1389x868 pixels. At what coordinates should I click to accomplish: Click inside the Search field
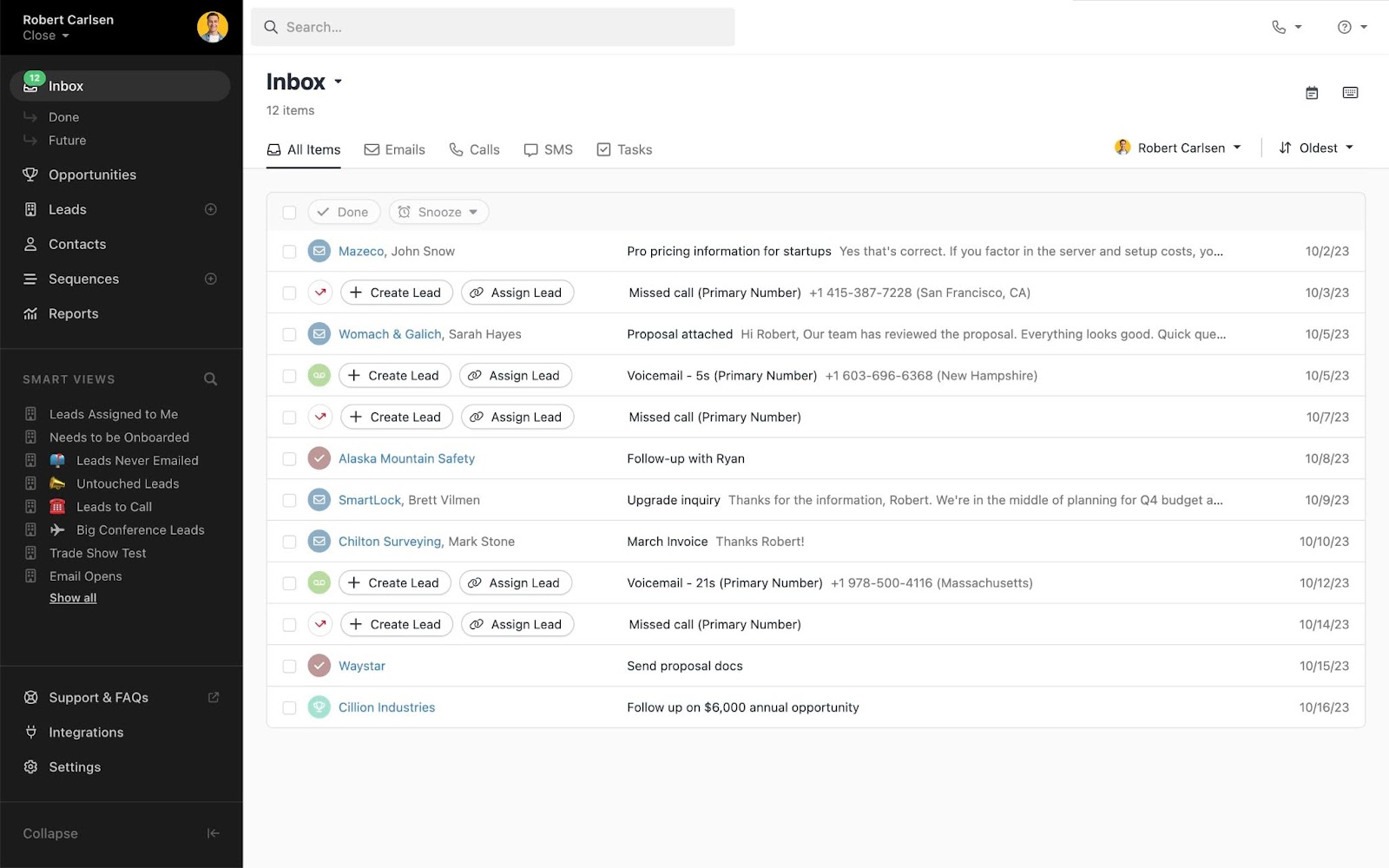(493, 27)
